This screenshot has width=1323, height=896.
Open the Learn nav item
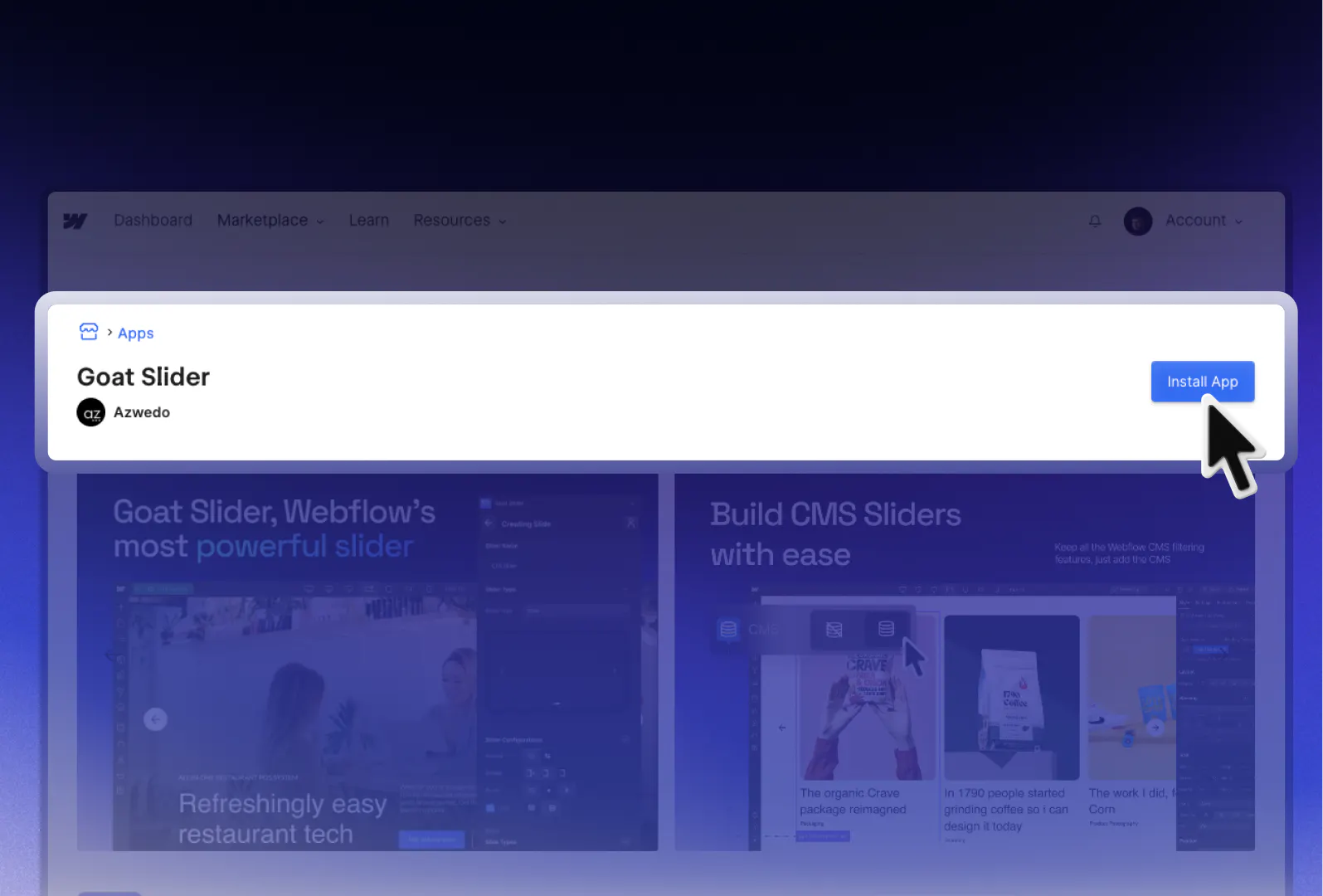point(368,220)
